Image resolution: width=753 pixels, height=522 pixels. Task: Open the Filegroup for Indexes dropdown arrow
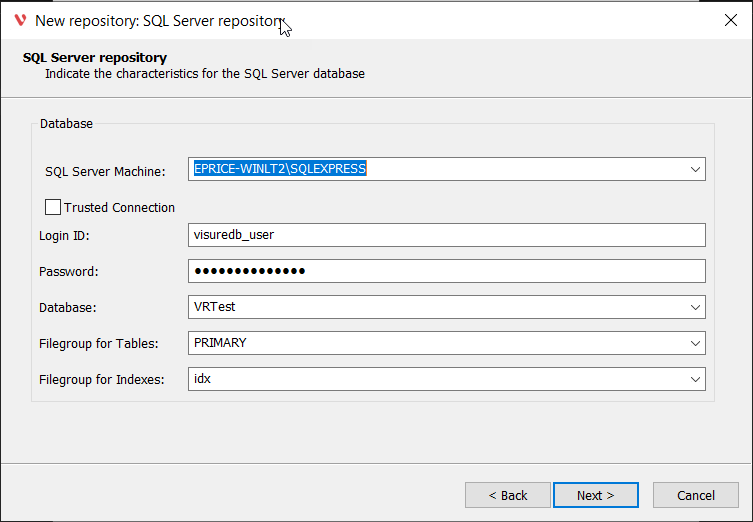(695, 379)
